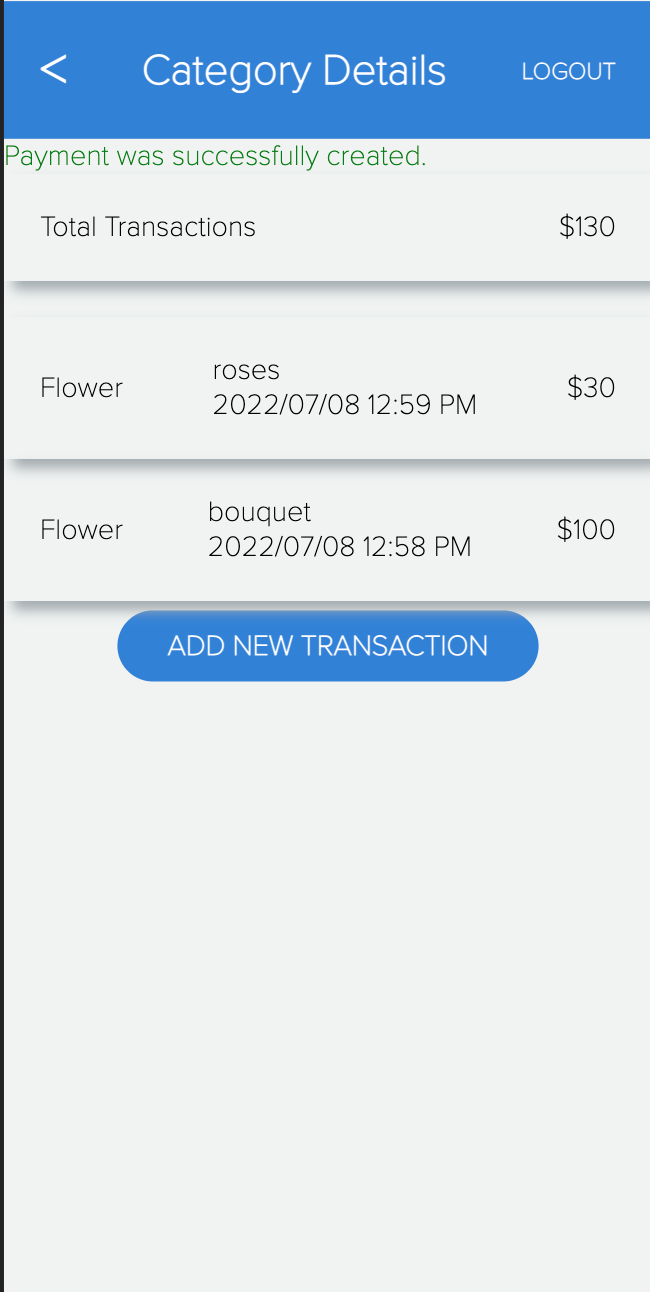Screen dimensions: 650x1292
Task: Click the green confirmation banner
Action: (x=215, y=156)
